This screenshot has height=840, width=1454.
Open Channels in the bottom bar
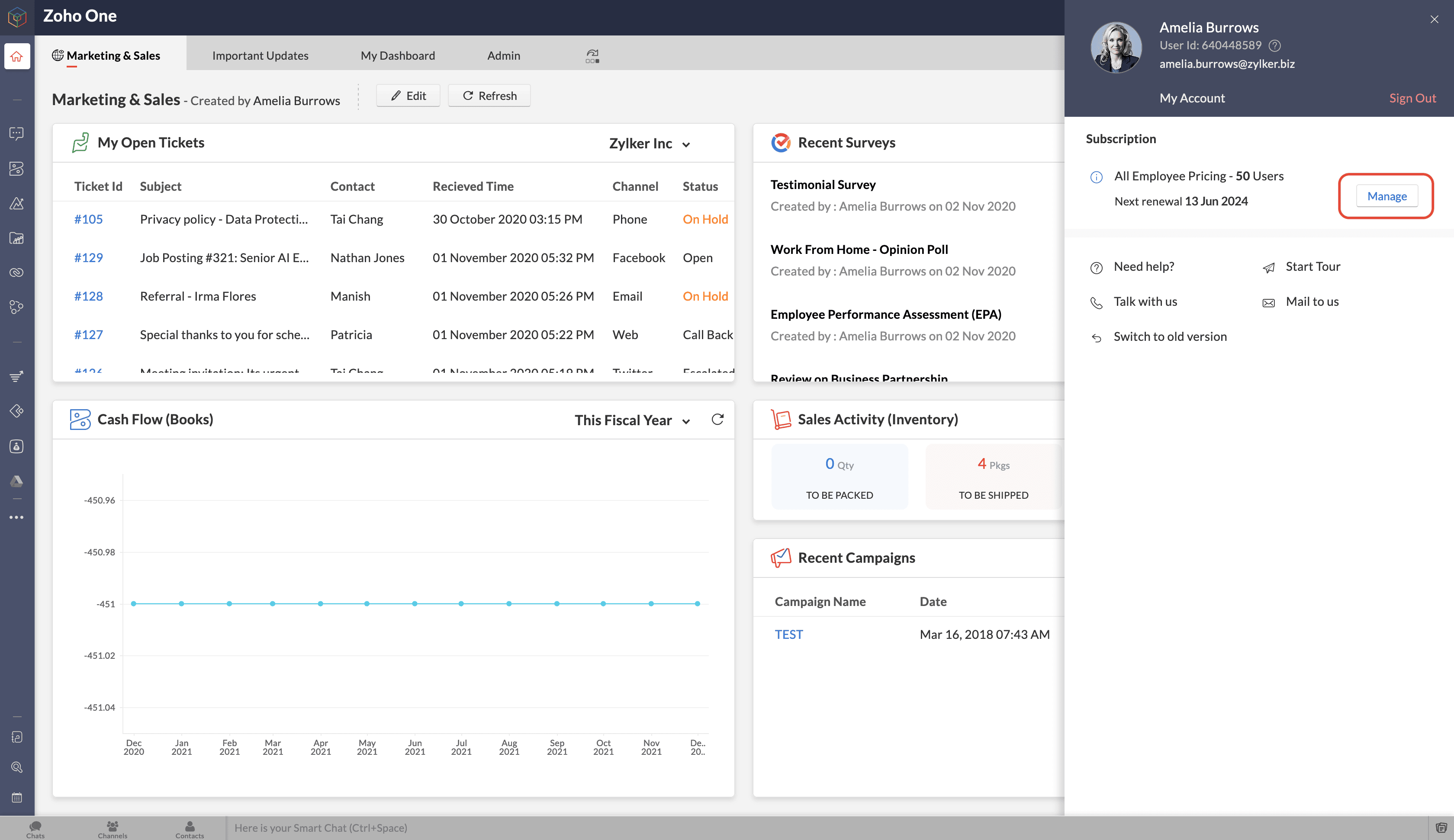click(113, 829)
